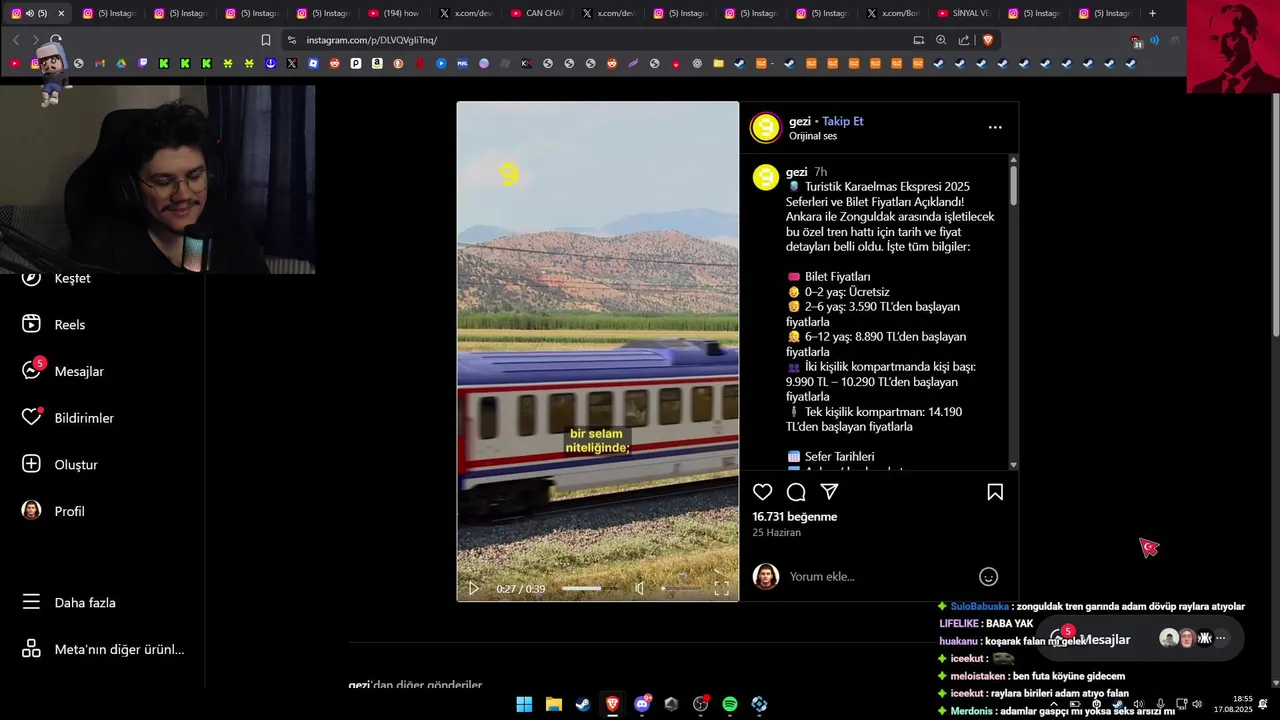Open post options three-dot menu
The image size is (1280, 720).
[x=995, y=127]
